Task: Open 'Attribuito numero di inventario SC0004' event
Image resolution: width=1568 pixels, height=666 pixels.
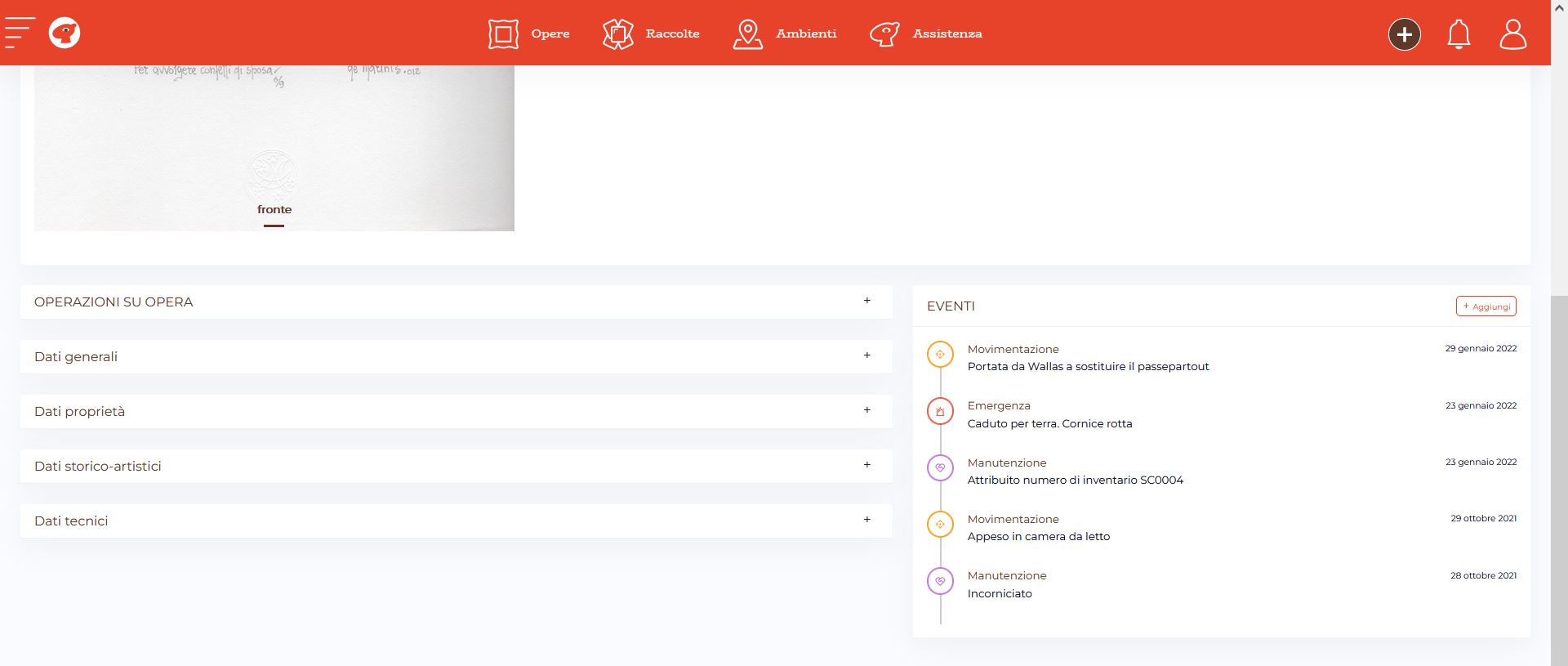Action: coord(1075,480)
